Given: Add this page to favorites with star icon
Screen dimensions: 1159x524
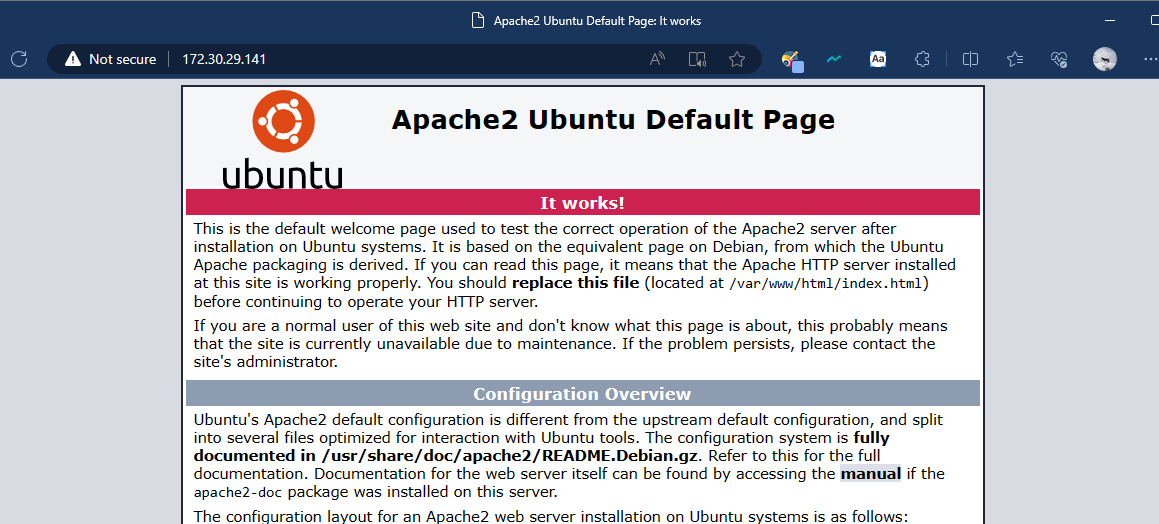Looking at the screenshot, I should (736, 59).
